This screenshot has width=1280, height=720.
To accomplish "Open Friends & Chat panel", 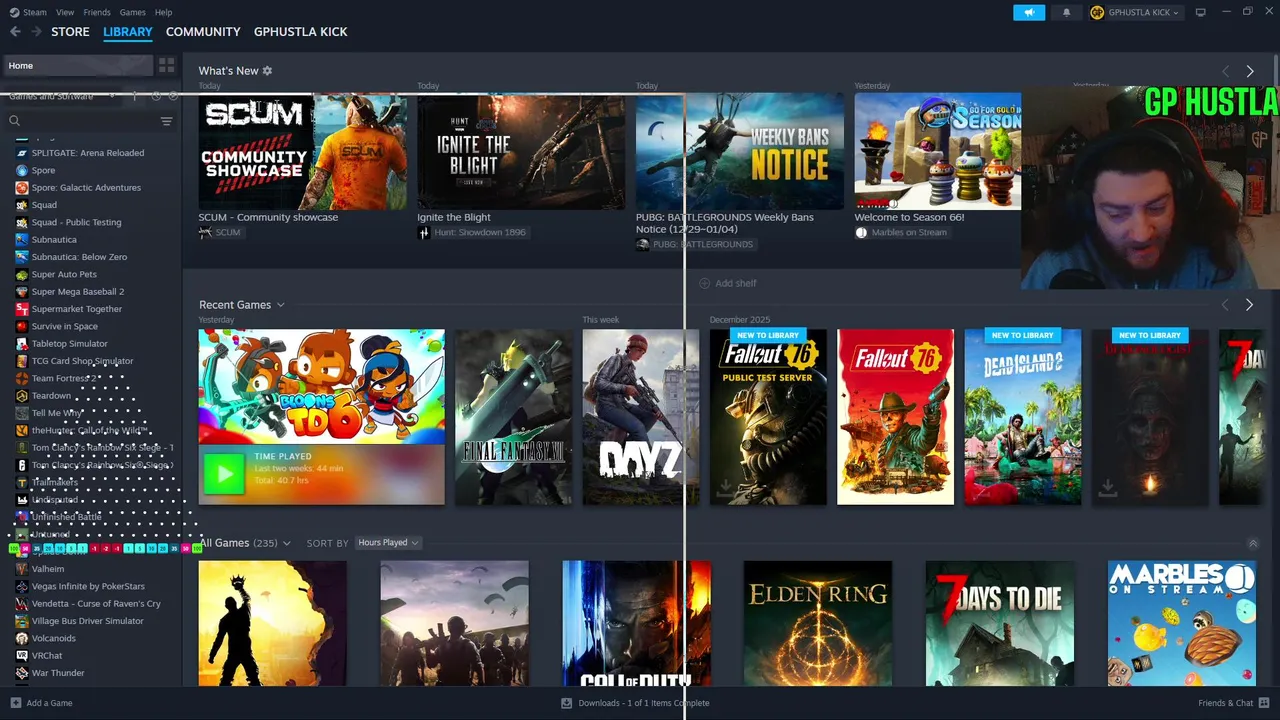I will [1233, 703].
